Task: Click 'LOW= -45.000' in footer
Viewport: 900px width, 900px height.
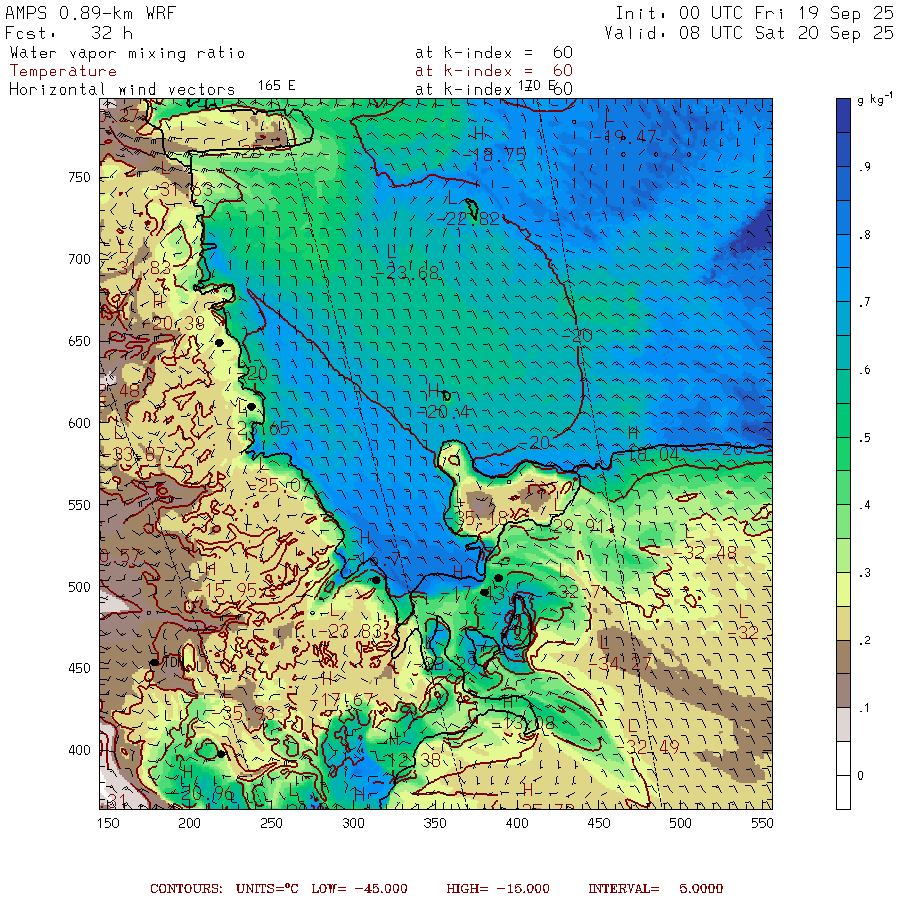Action: [359, 889]
